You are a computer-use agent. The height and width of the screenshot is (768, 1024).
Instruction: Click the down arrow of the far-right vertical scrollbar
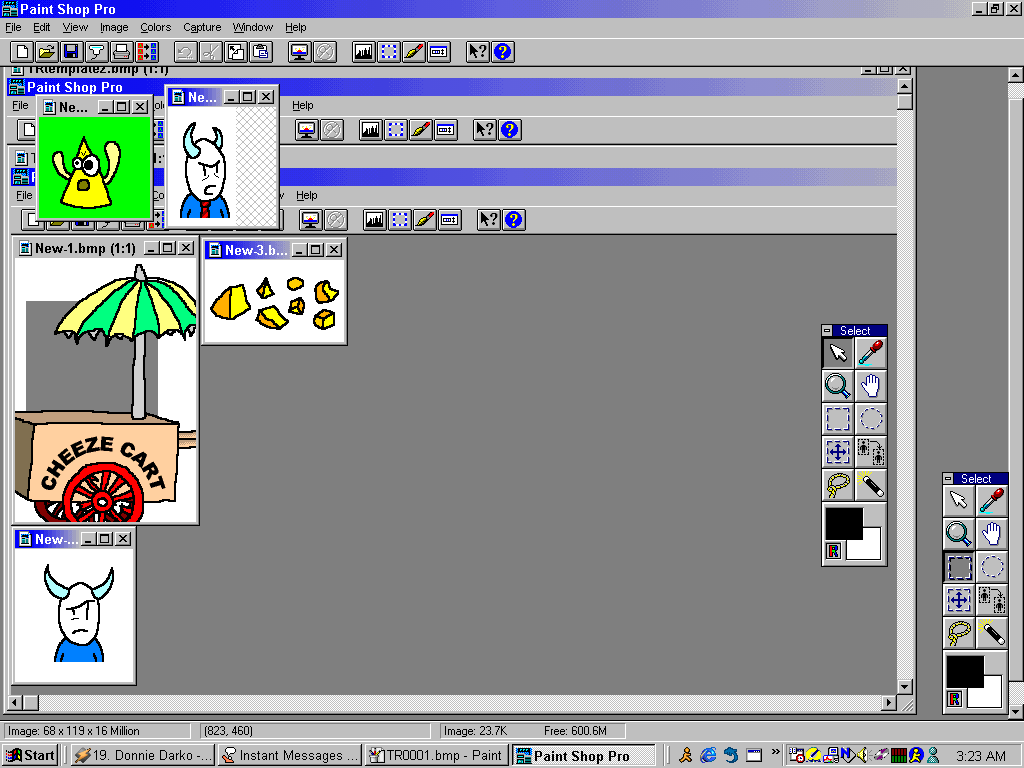(1015, 710)
